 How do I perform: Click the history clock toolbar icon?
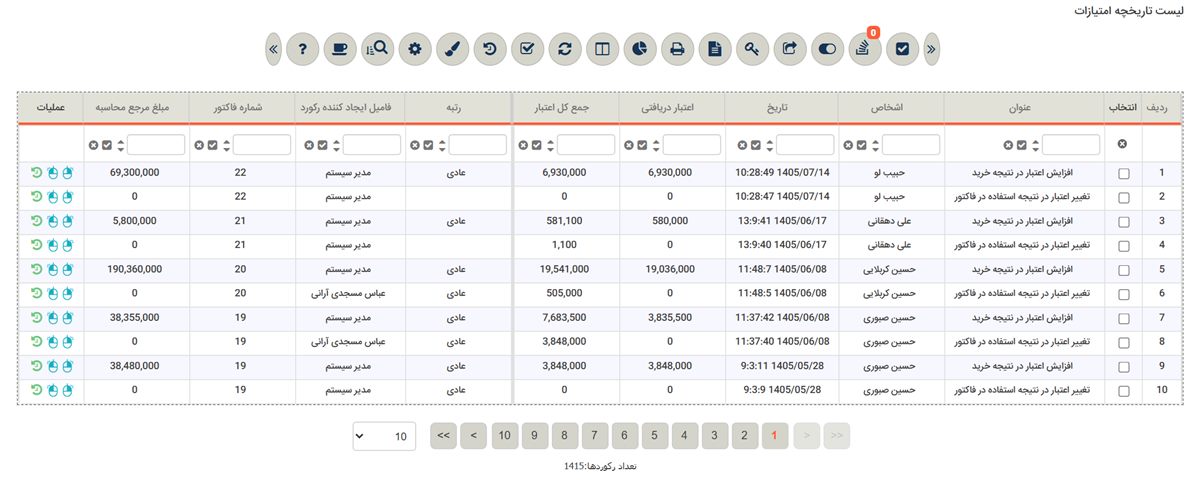(x=490, y=48)
